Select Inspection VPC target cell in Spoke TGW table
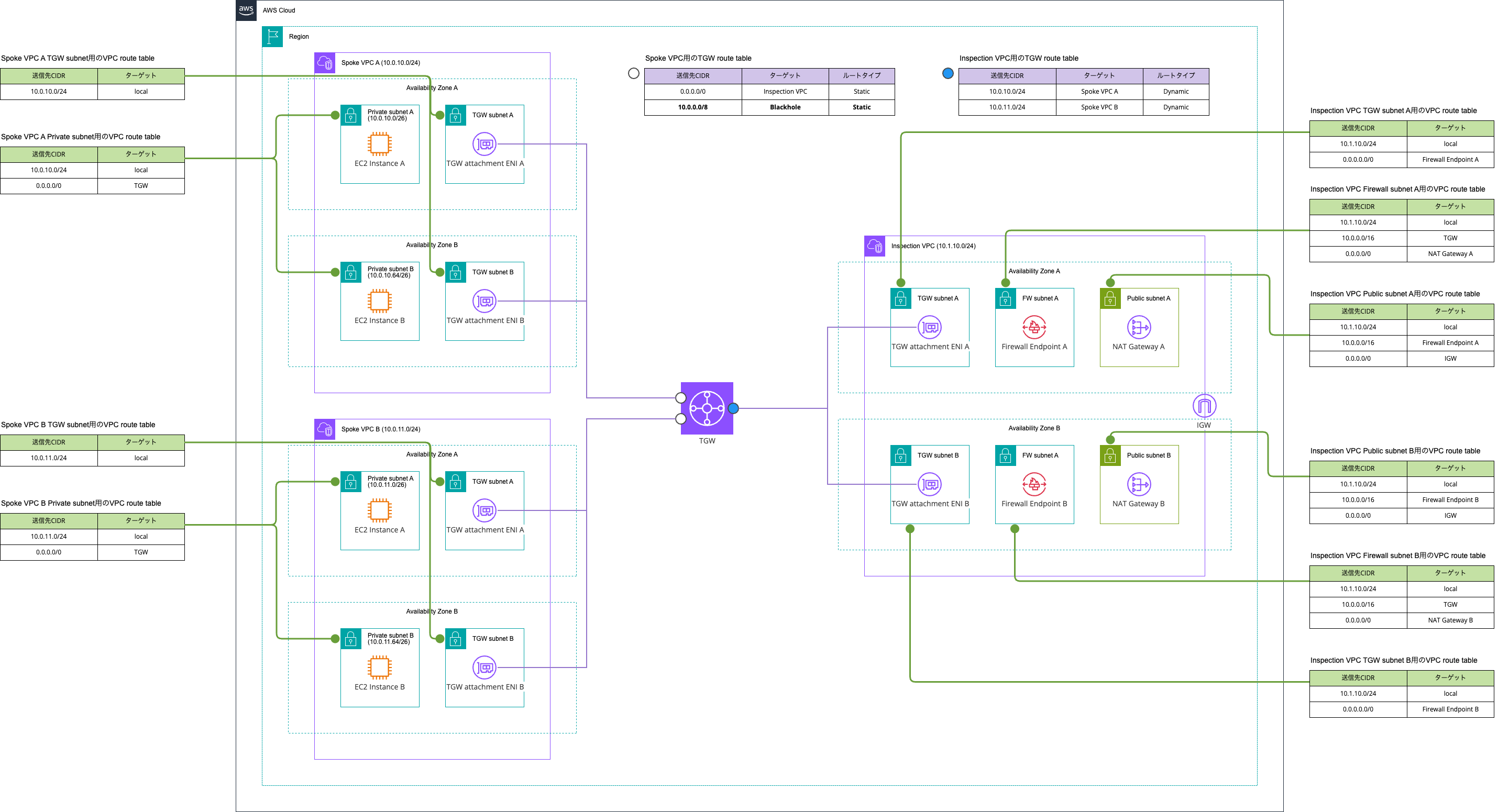This screenshot has width=1498, height=812. coord(785,91)
